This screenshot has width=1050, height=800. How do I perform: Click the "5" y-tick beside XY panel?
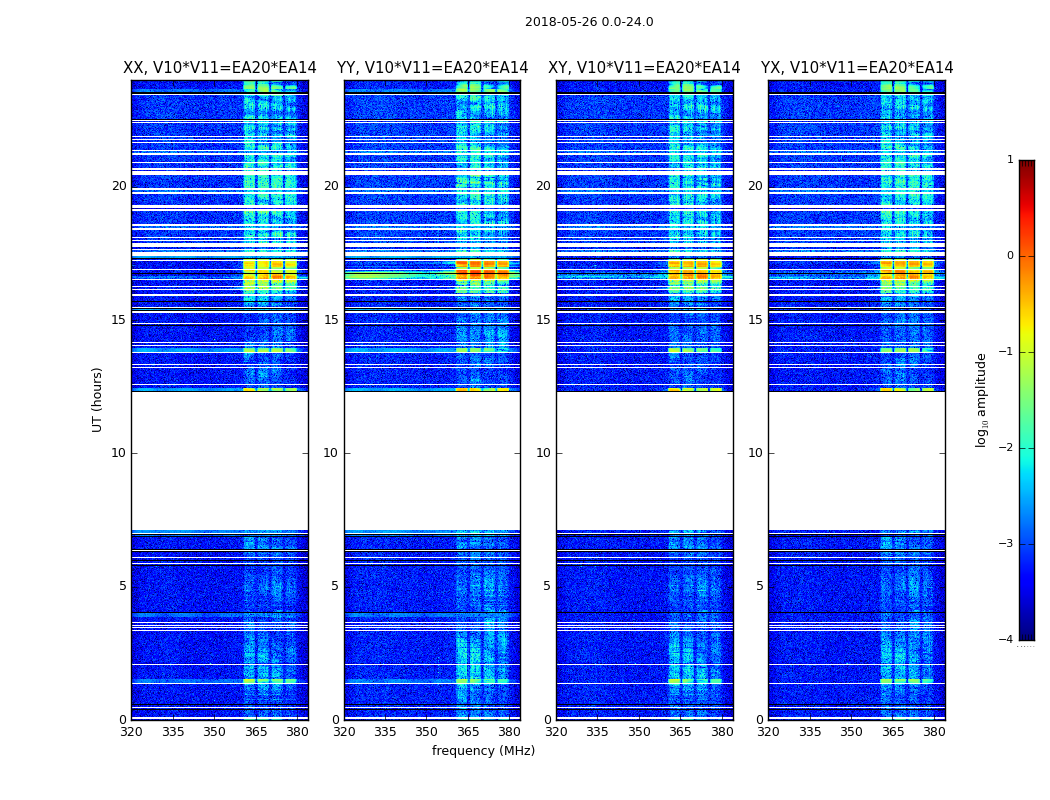(x=547, y=586)
